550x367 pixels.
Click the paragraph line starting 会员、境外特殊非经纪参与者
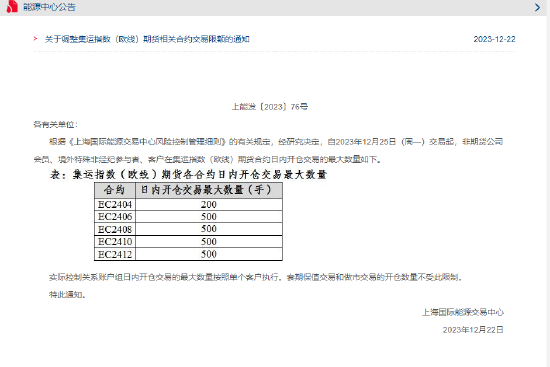coord(208,160)
